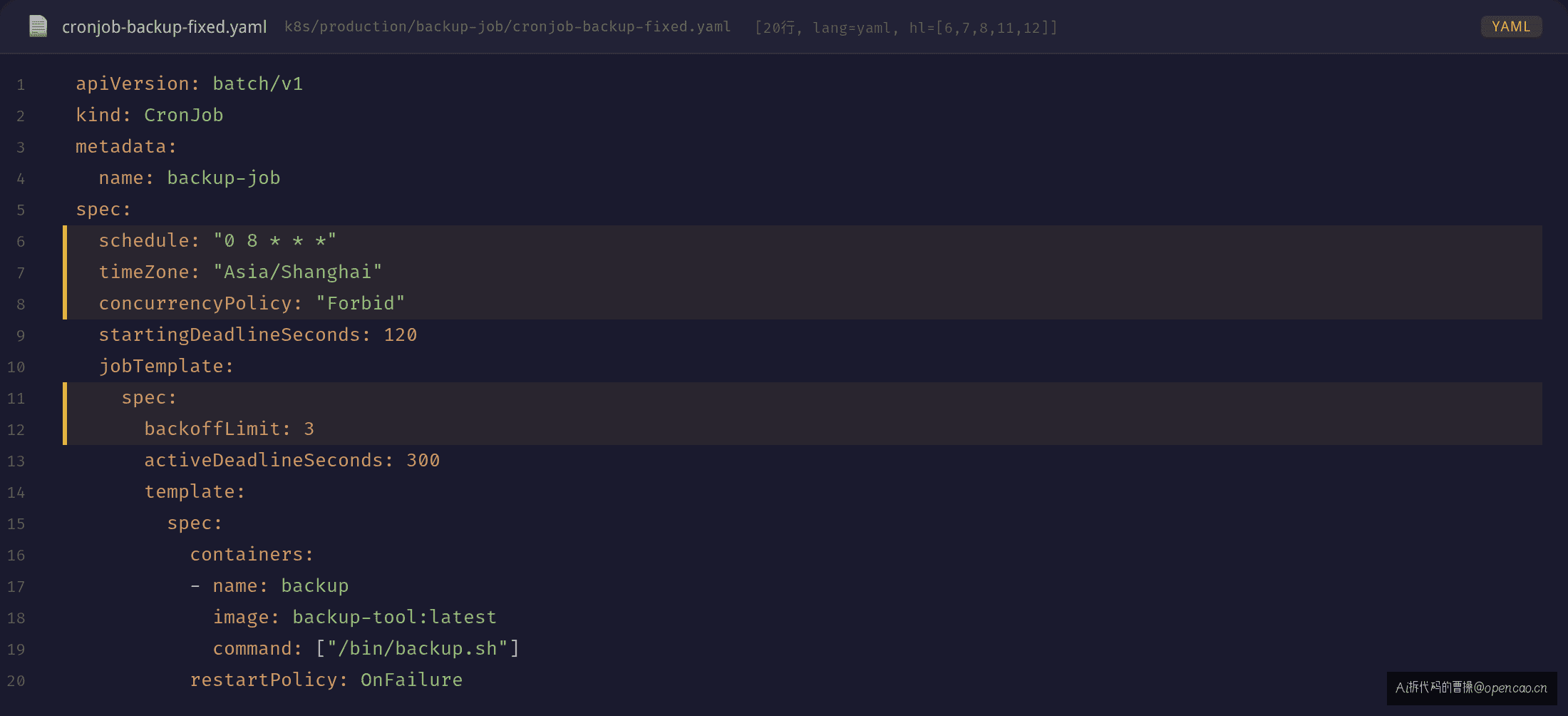This screenshot has height=716, width=1568.
Task: Click the template: key on line 14
Action: coord(195,492)
